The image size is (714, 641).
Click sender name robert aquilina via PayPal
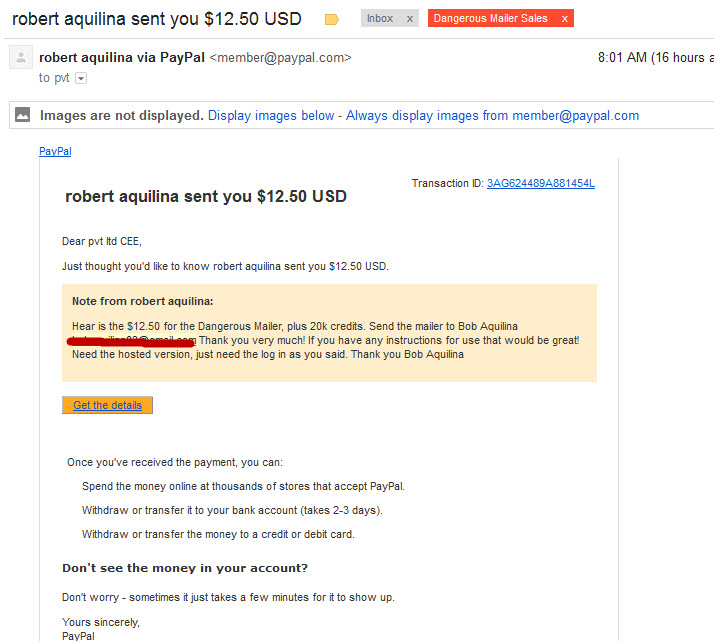click(122, 57)
